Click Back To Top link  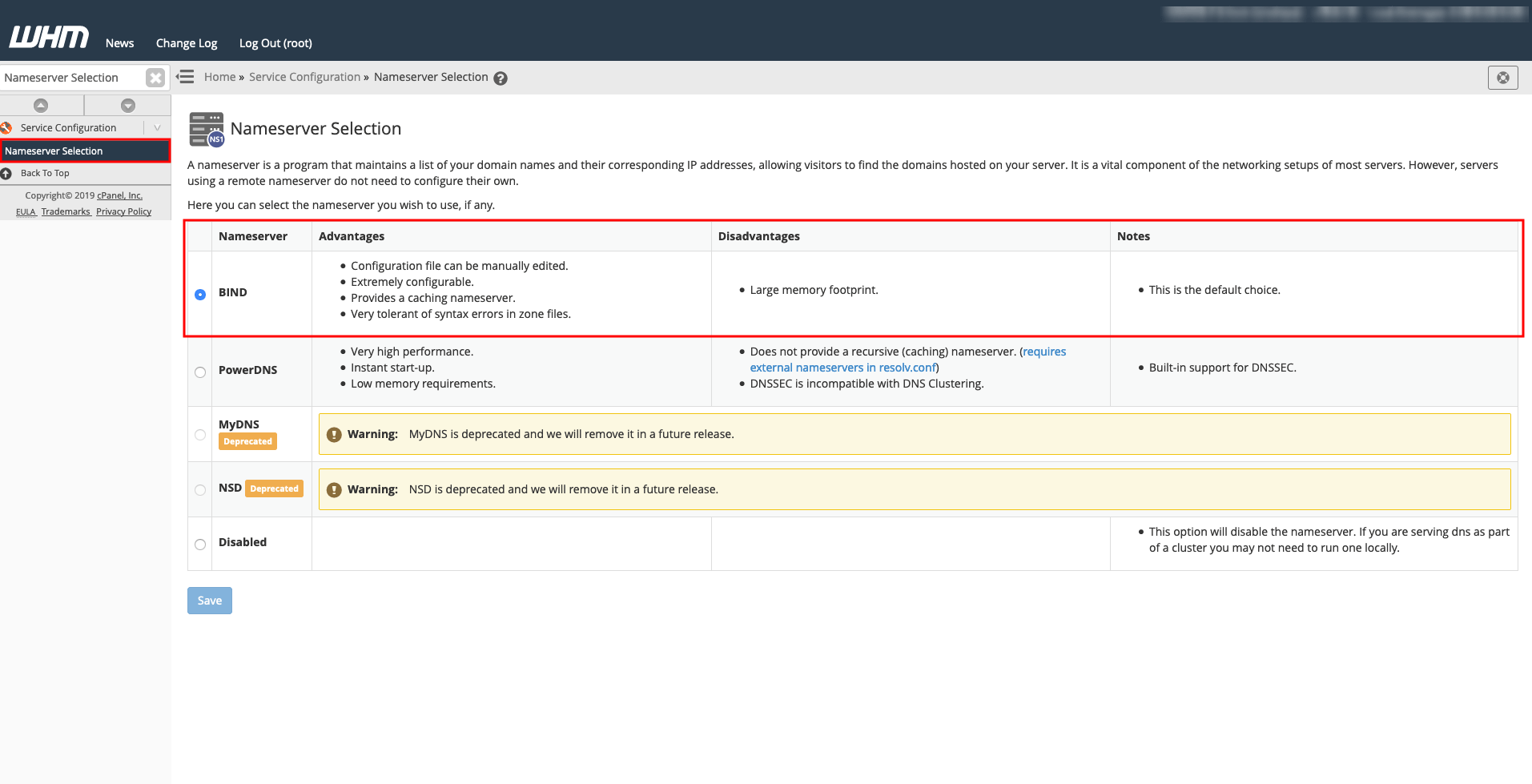pyautogui.click(x=45, y=173)
